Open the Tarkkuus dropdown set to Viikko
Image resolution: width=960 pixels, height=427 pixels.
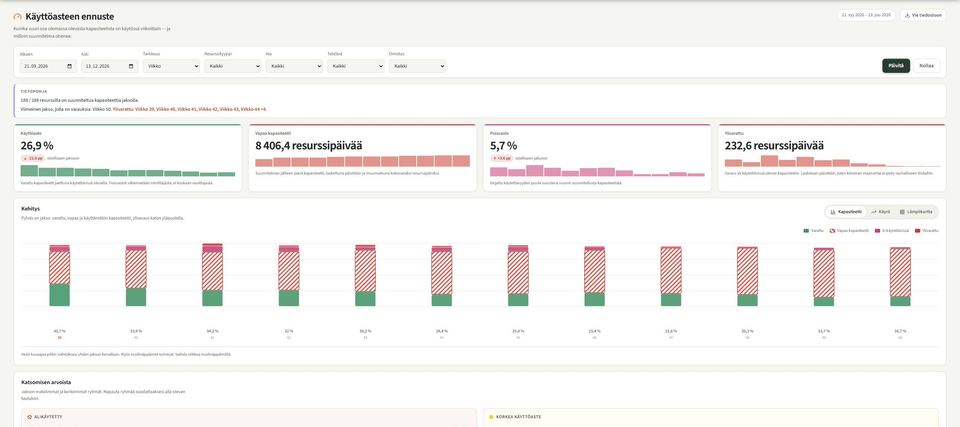tap(171, 66)
